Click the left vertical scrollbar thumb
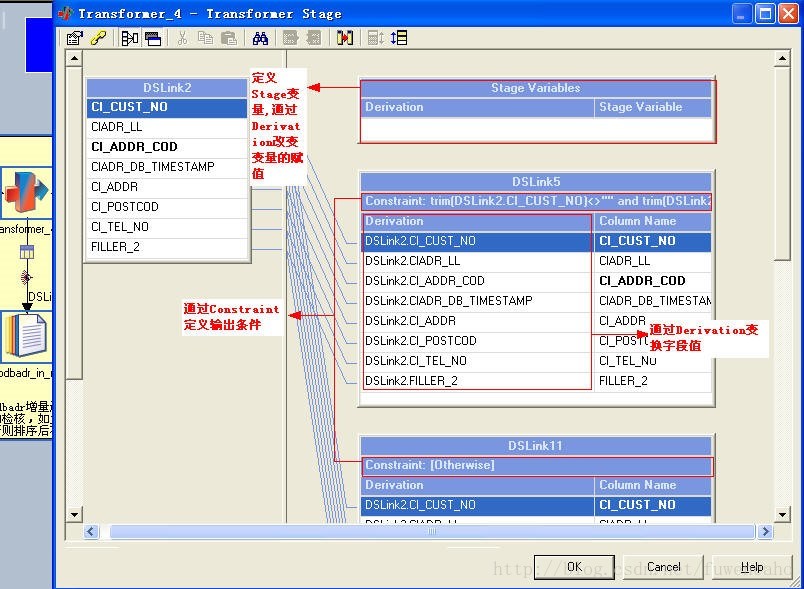Screen dimensions: 804x589 click(x=74, y=223)
